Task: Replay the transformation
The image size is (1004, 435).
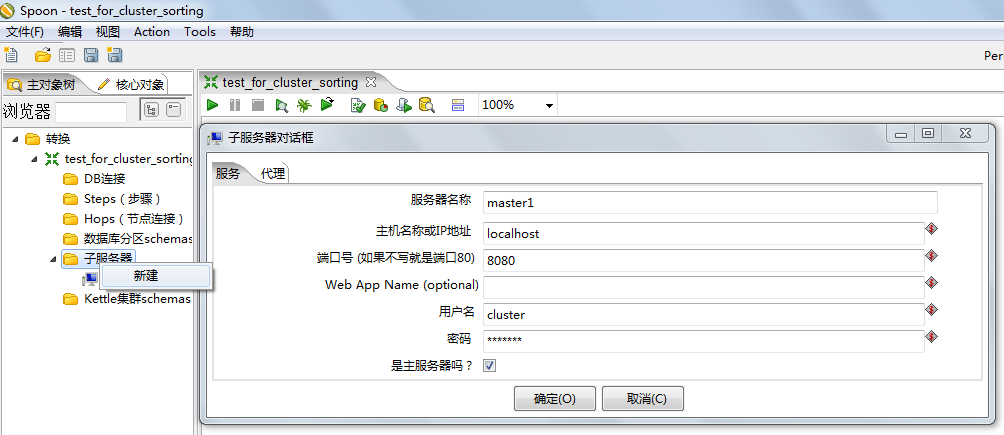Action: pyautogui.click(x=327, y=104)
